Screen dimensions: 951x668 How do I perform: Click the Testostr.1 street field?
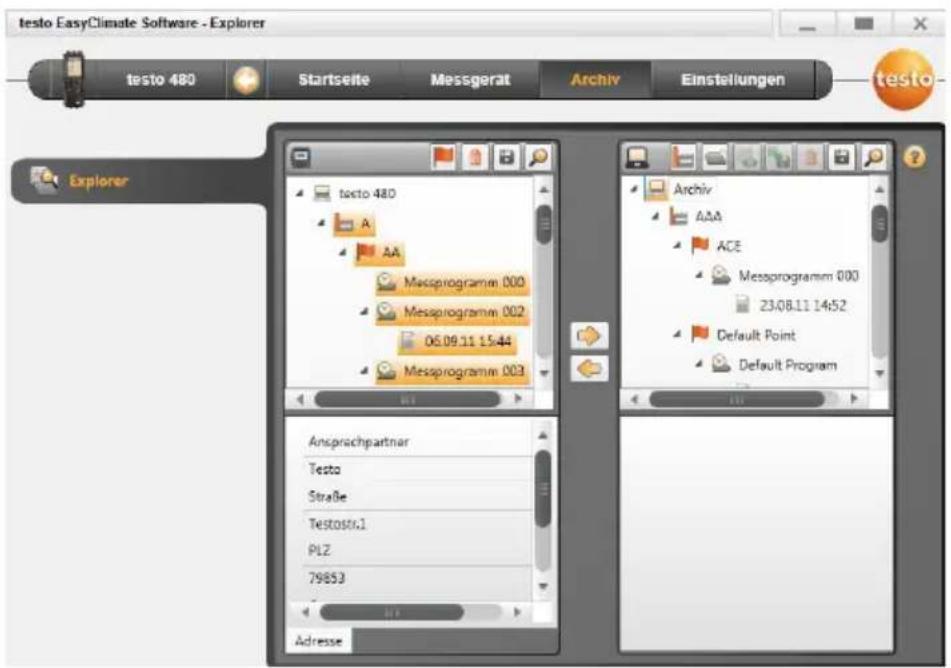(x=417, y=524)
